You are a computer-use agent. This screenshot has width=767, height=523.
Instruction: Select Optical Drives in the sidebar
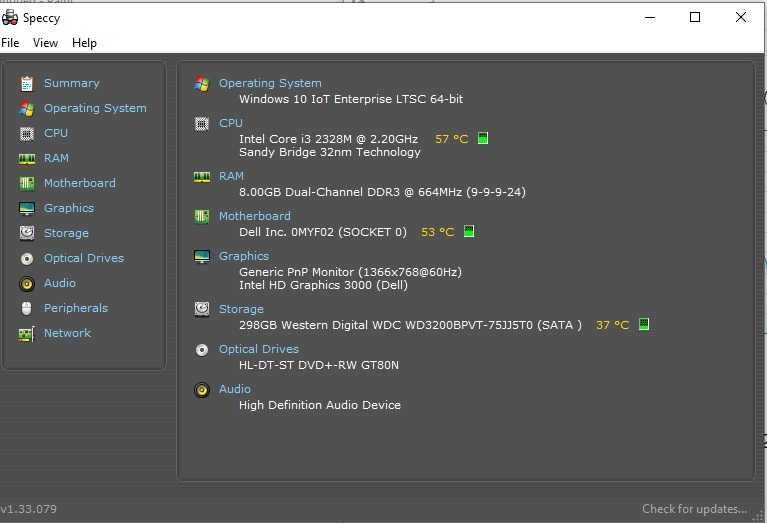[x=84, y=258]
